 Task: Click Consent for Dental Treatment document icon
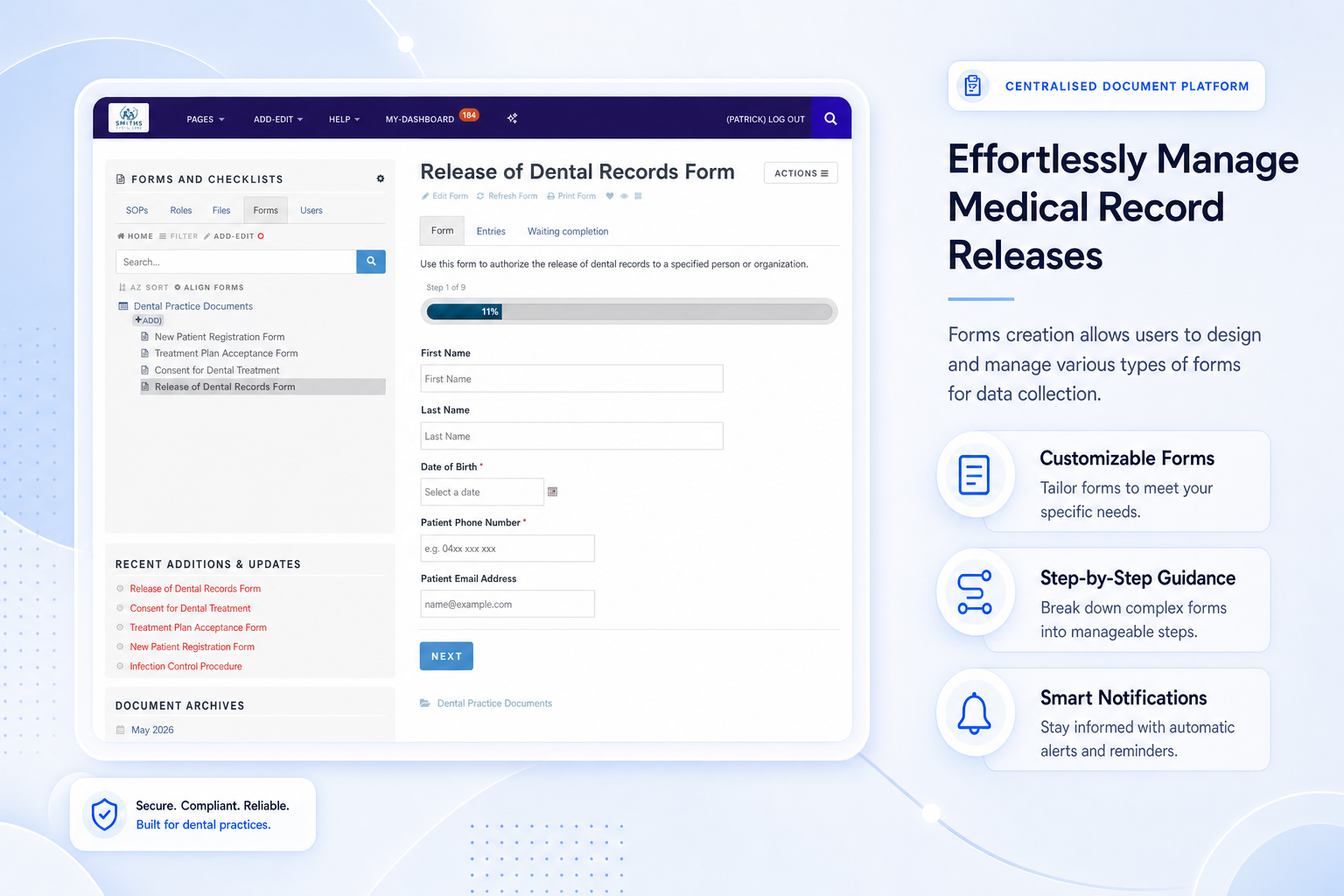(x=144, y=370)
